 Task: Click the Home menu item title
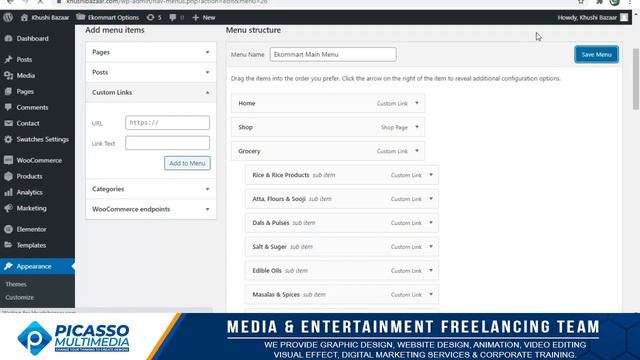tap(247, 103)
